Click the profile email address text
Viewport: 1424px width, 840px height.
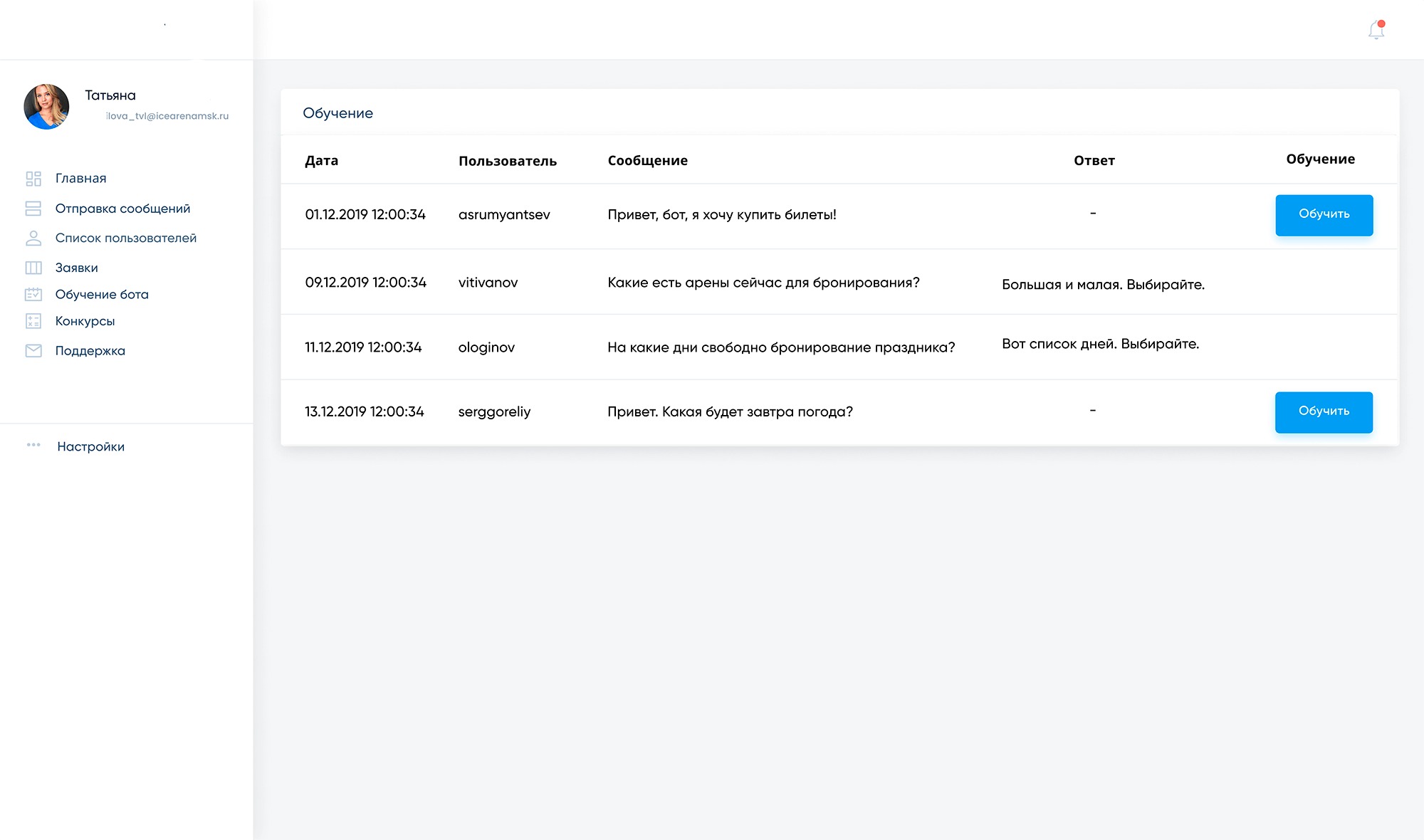(x=167, y=116)
